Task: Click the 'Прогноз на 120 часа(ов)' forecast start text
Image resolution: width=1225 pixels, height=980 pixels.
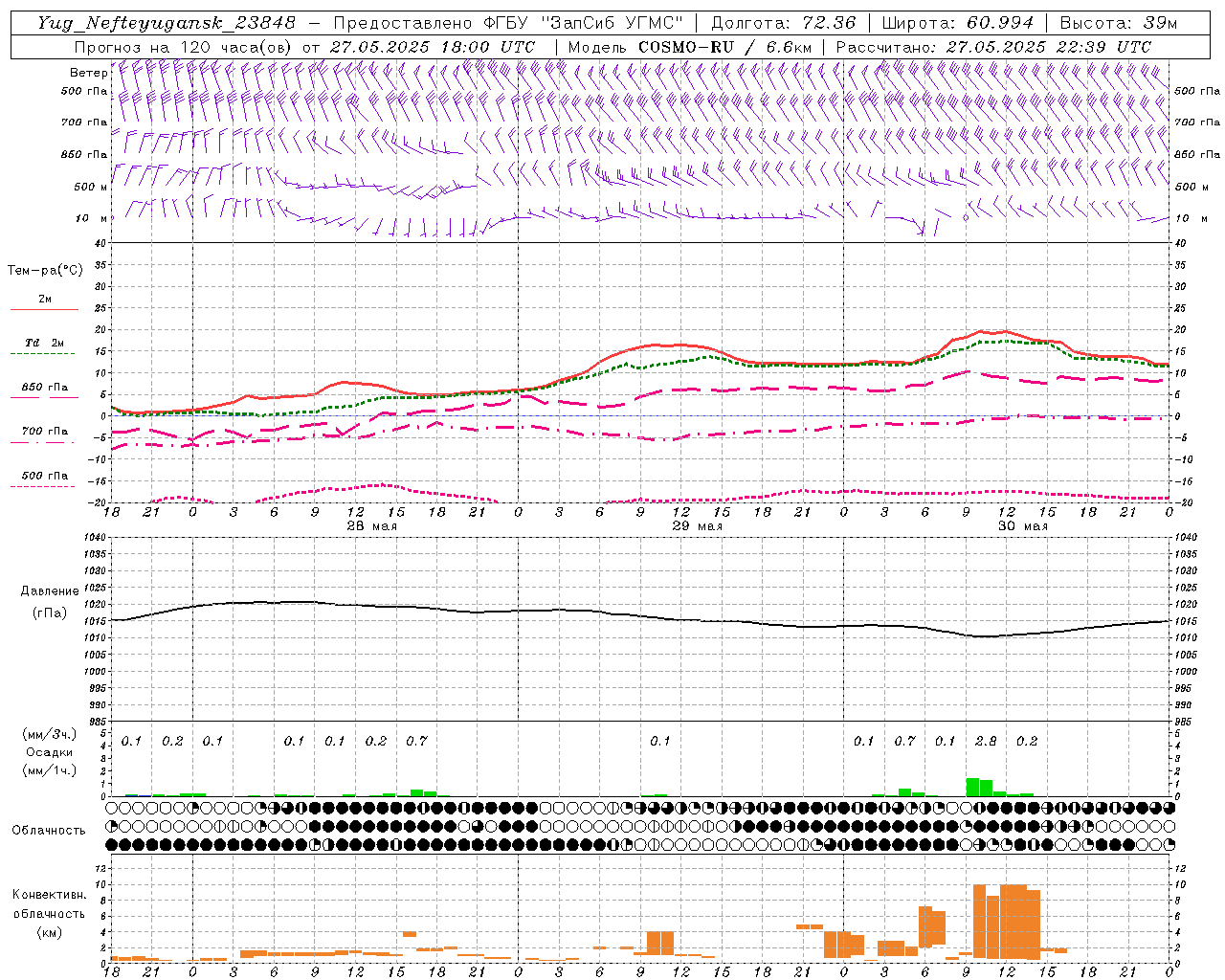Action: click(x=304, y=47)
